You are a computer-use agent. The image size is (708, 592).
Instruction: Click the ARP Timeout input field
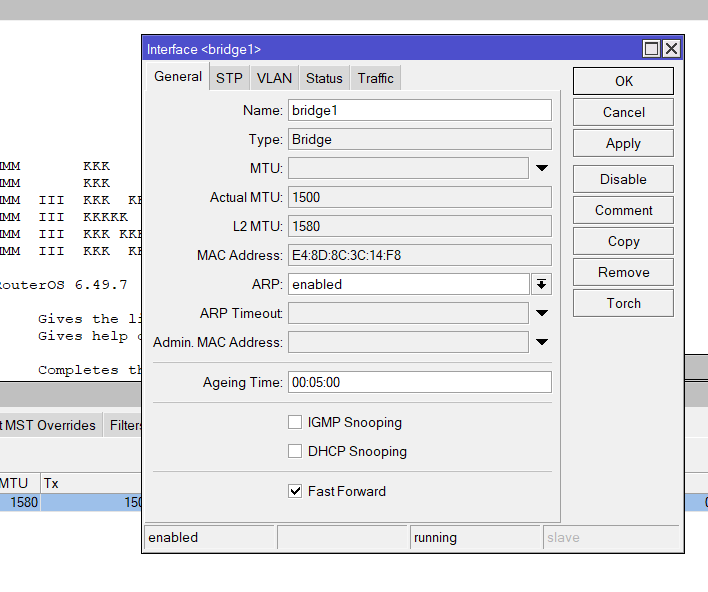[x=409, y=313]
